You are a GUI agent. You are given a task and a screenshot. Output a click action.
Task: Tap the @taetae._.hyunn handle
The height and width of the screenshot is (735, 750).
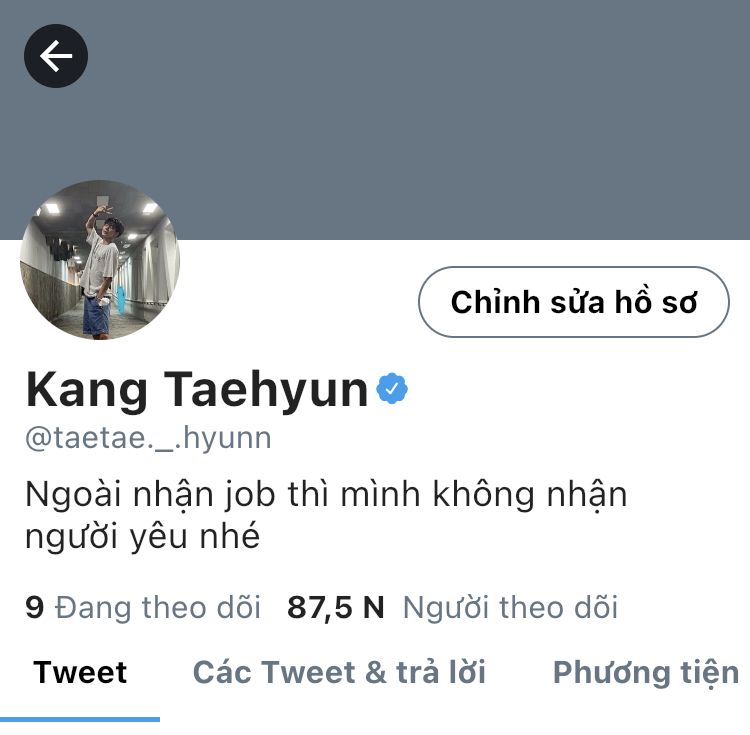tap(148, 438)
